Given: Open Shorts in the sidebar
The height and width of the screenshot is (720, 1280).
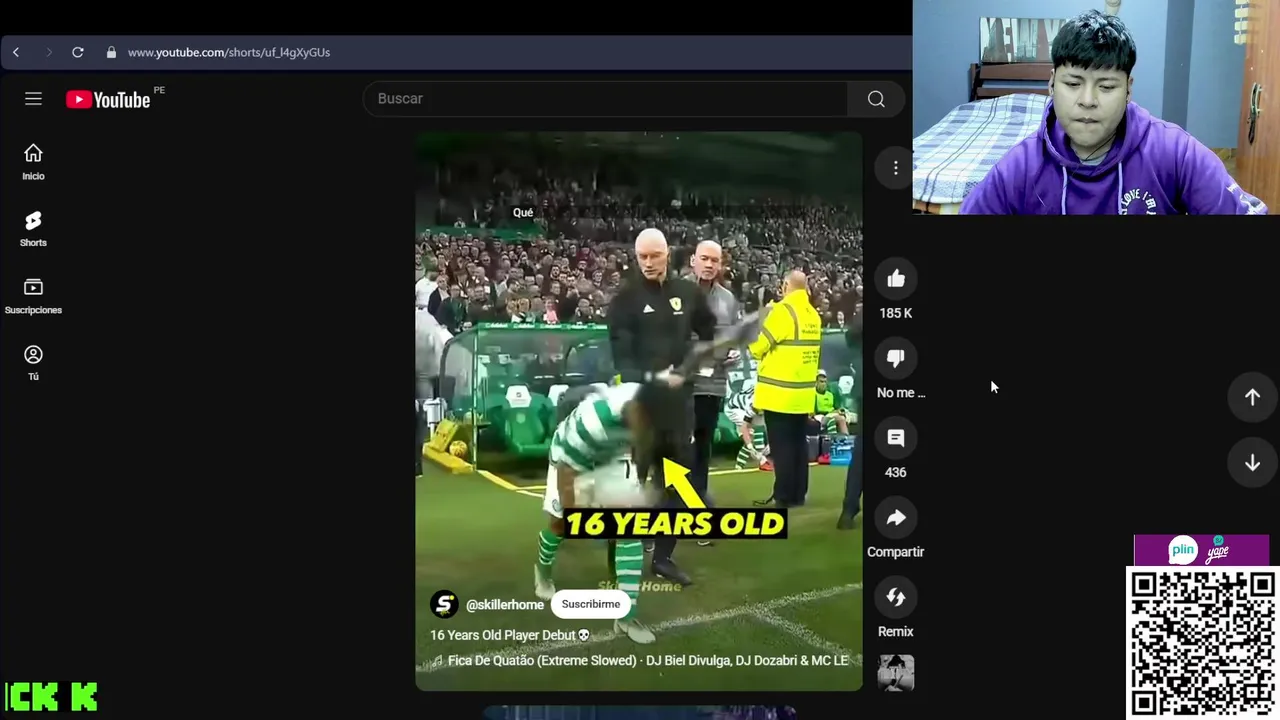Looking at the screenshot, I should 33,229.
